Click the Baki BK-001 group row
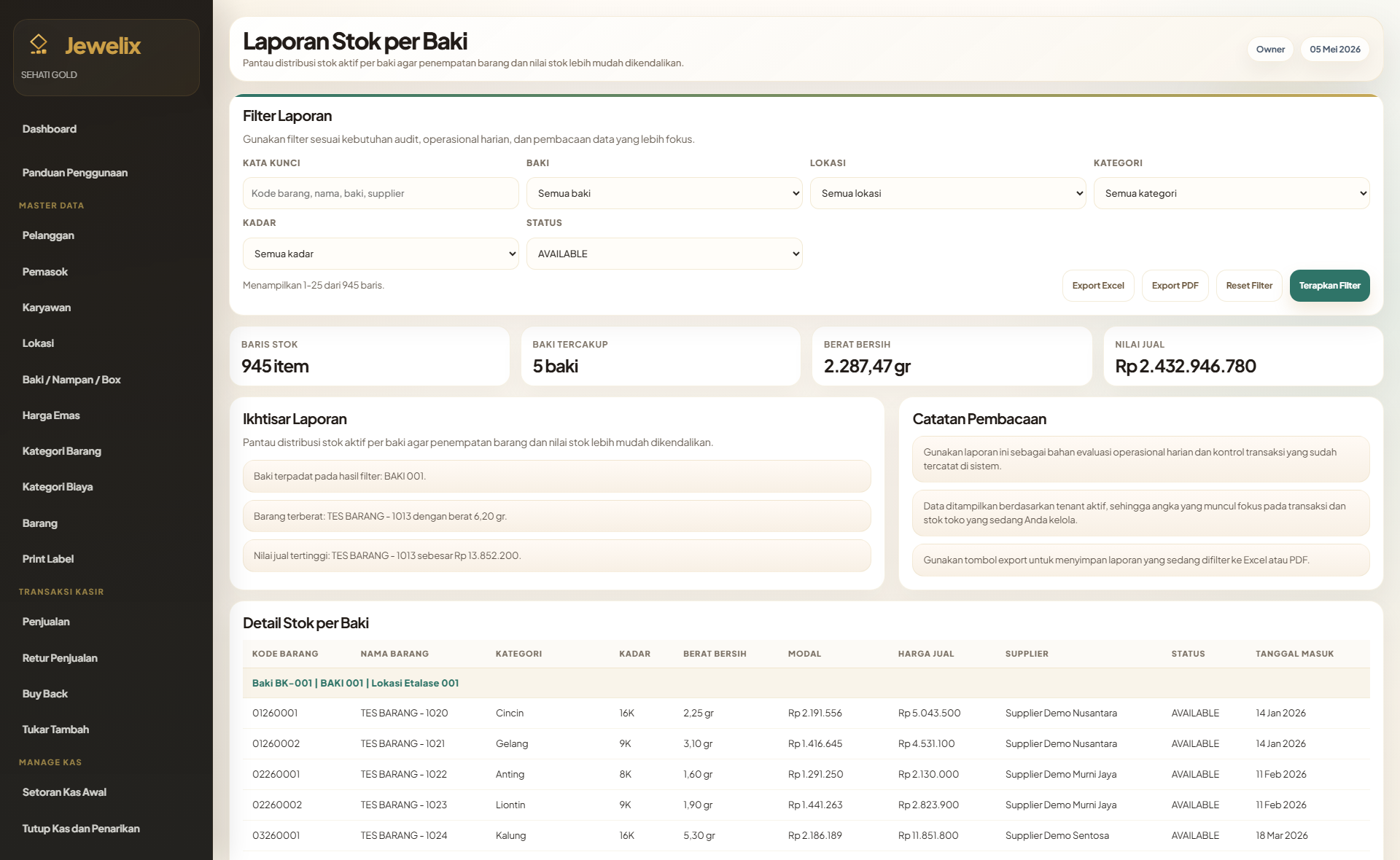This screenshot has width=1400, height=860. coord(806,683)
